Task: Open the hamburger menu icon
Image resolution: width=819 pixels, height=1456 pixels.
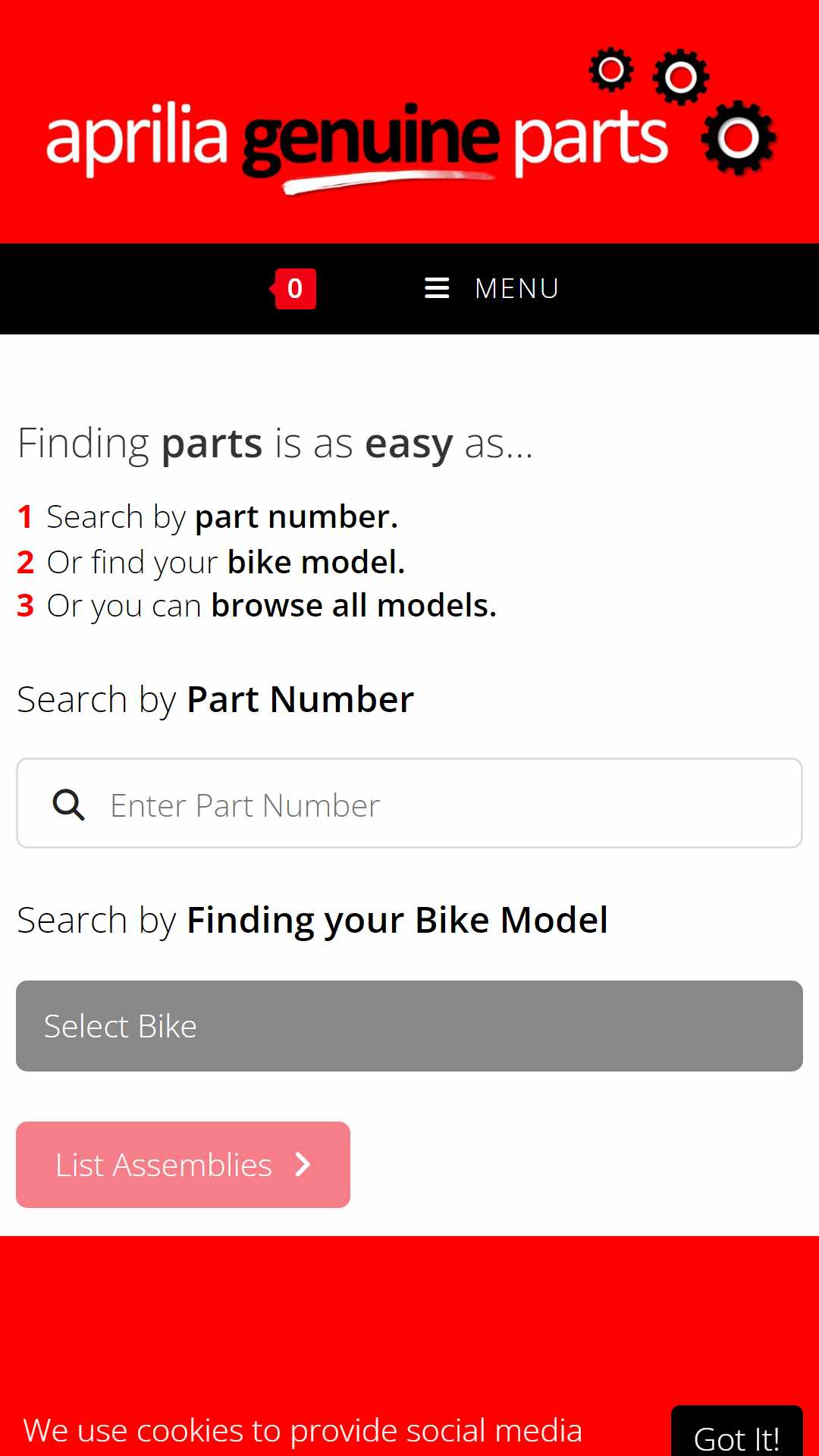Action: coord(437,288)
